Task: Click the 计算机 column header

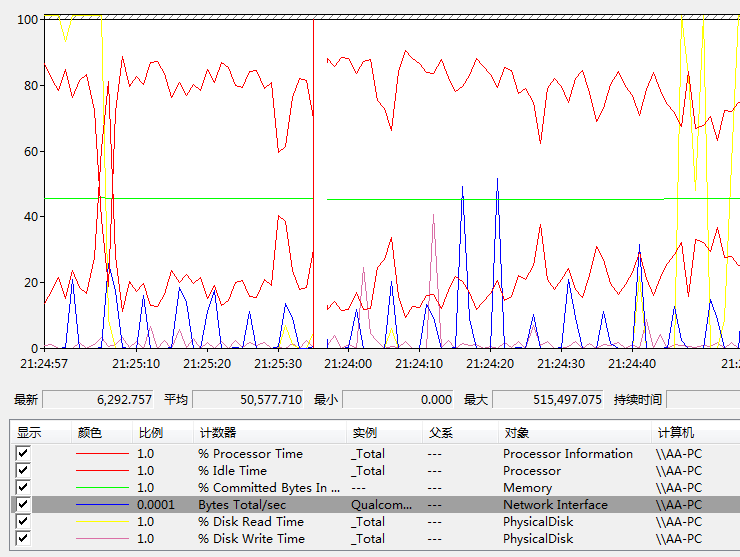Action: point(696,432)
